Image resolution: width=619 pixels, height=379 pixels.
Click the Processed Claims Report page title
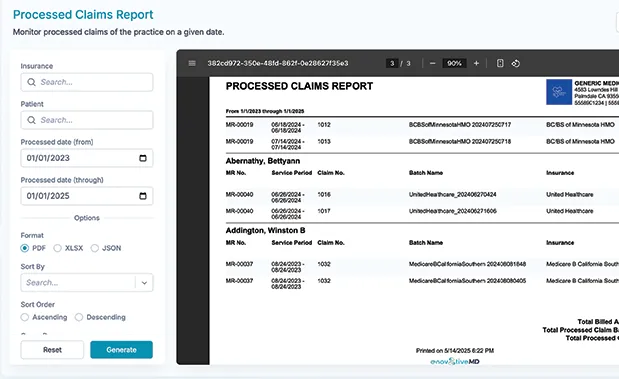(83, 15)
